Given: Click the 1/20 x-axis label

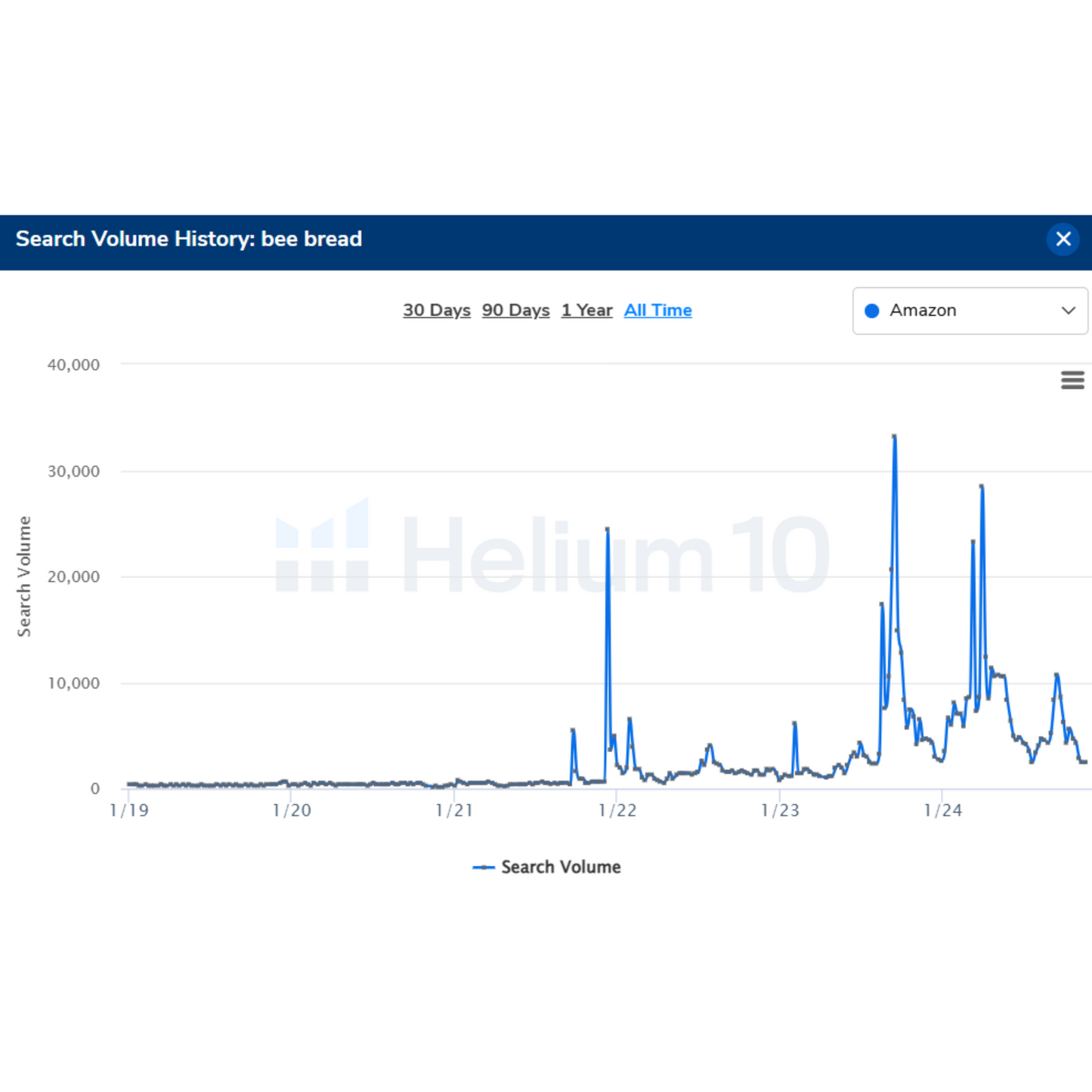Looking at the screenshot, I should coord(292,811).
